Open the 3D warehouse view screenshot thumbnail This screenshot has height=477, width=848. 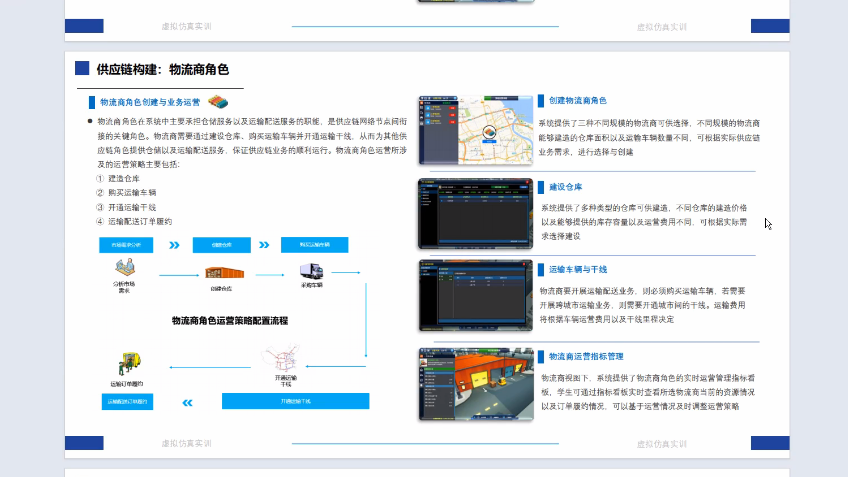tap(473, 384)
